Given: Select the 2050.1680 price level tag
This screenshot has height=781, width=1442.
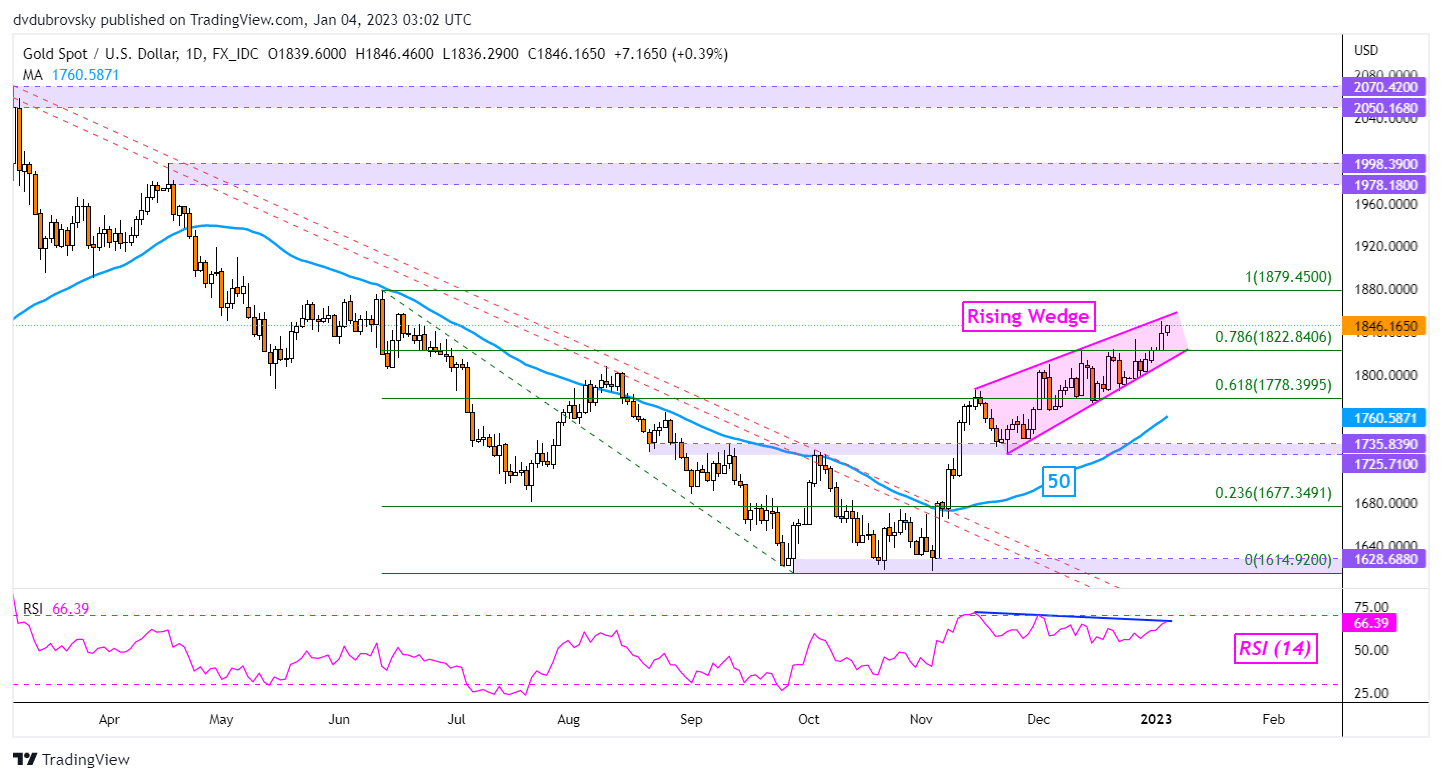Looking at the screenshot, I should click(1385, 107).
